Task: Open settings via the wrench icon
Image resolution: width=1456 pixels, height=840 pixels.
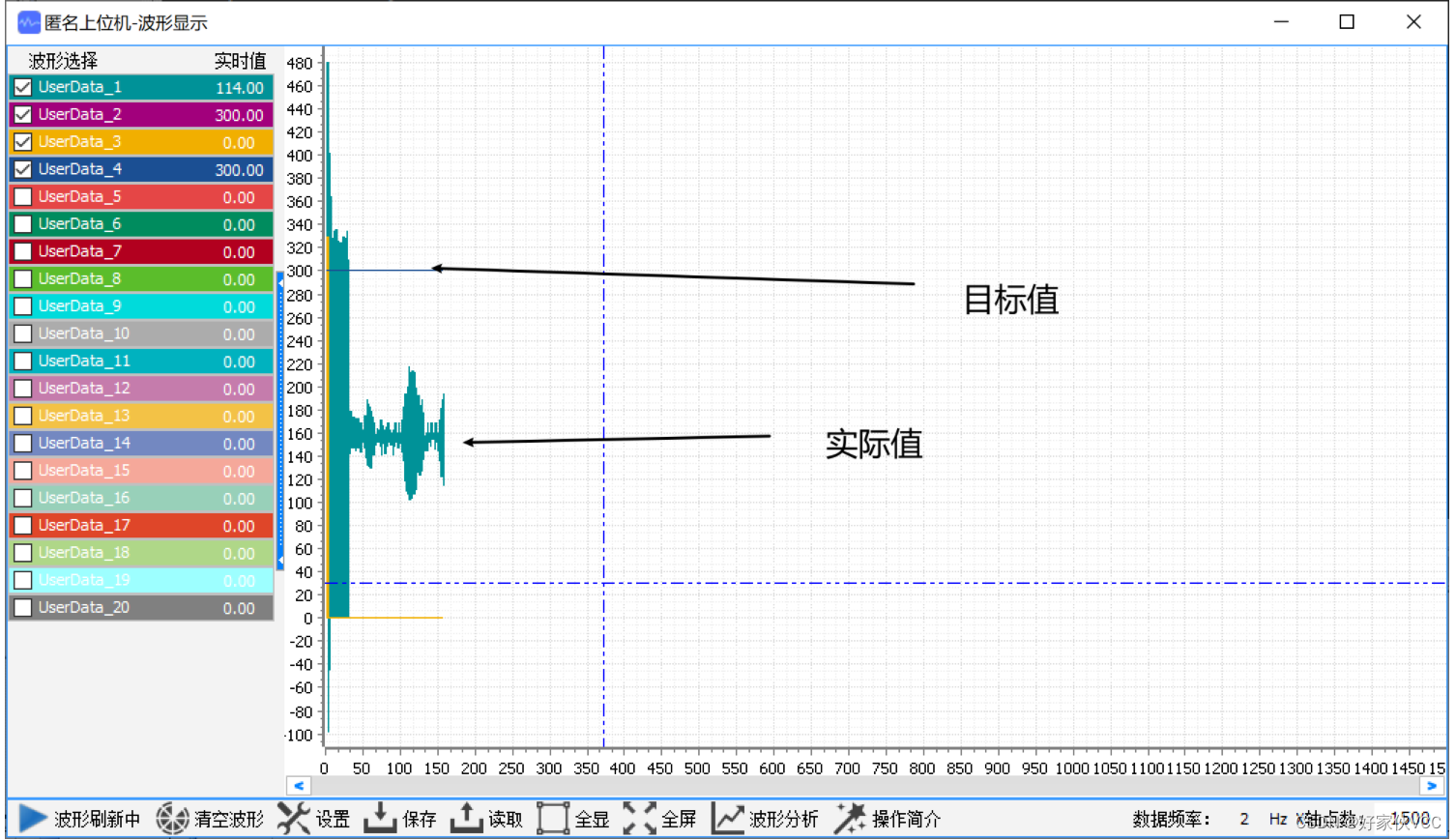Action: coord(293,819)
